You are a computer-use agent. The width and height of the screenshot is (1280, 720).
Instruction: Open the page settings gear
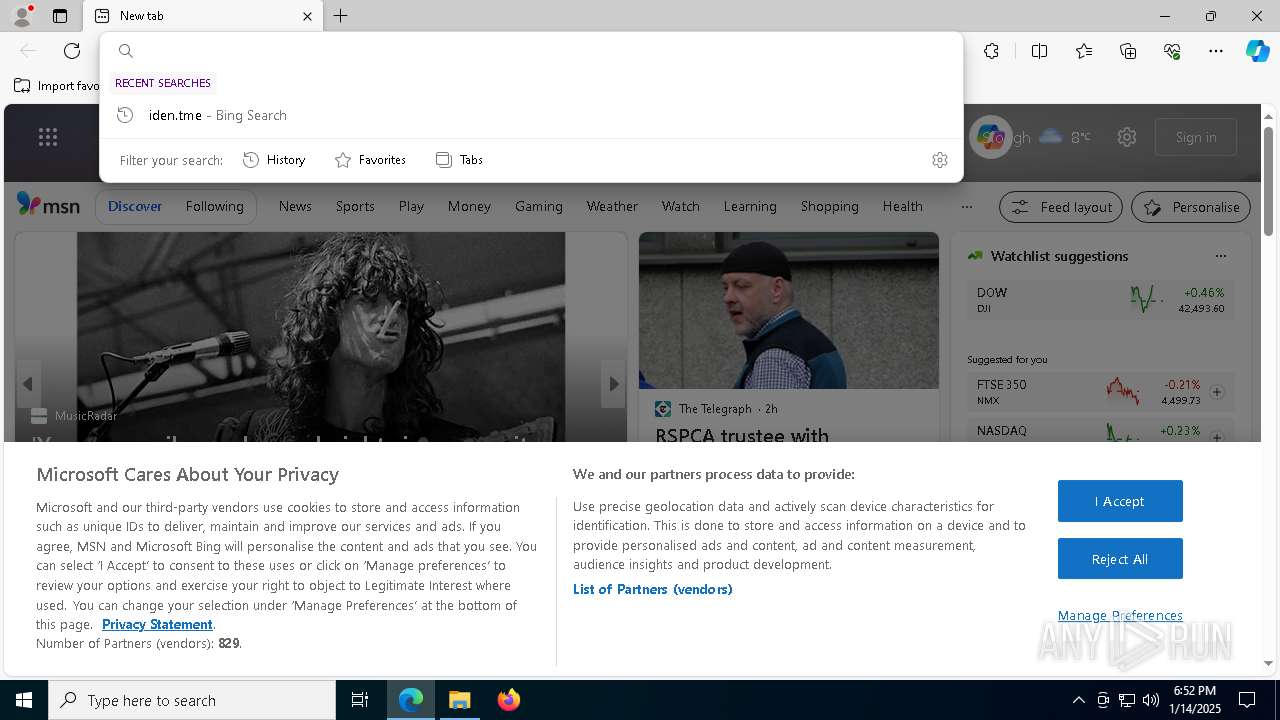(1127, 137)
